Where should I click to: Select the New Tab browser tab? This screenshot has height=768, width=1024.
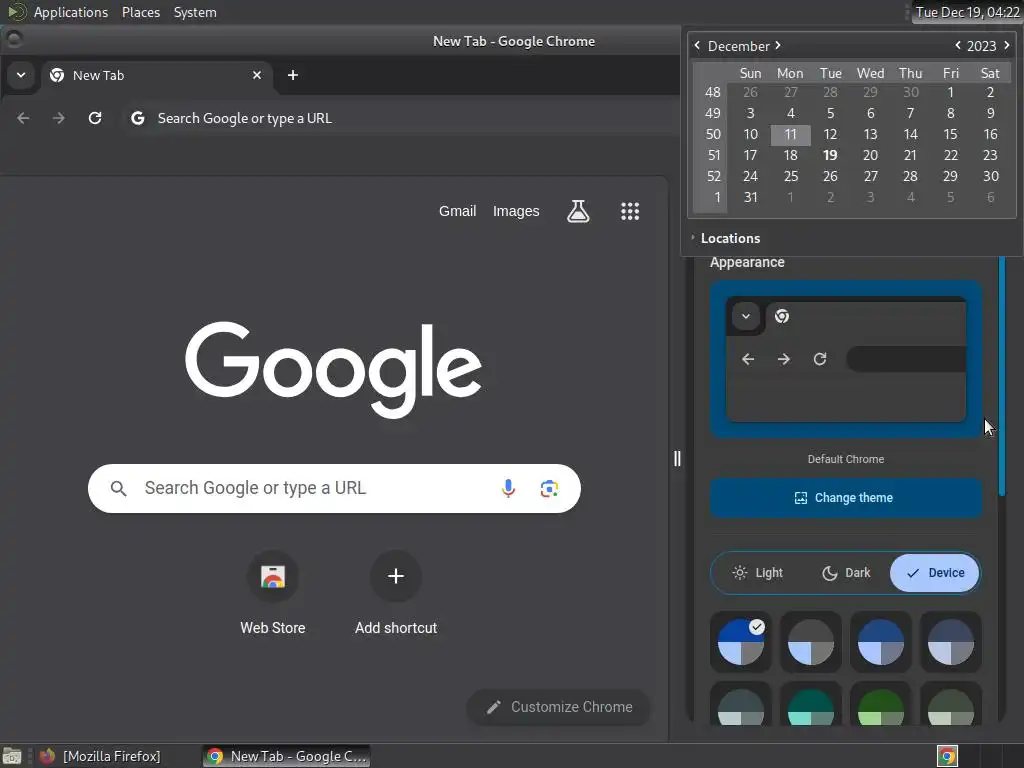coord(157,75)
